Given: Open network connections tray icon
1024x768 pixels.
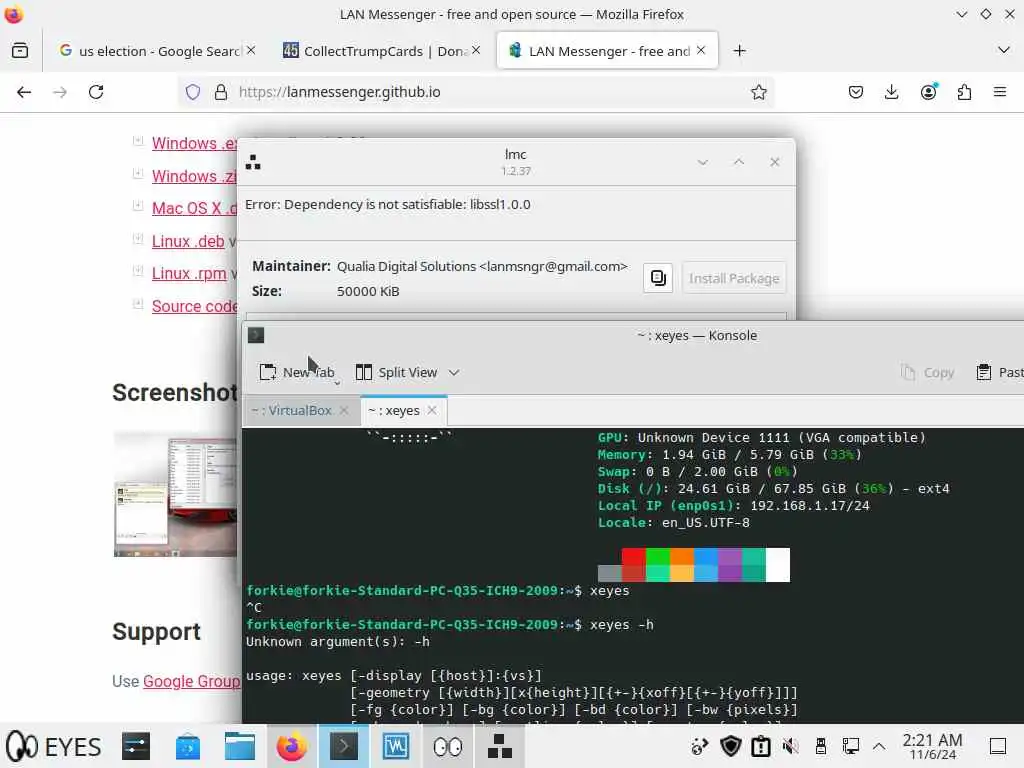Looking at the screenshot, I should click(x=850, y=746).
